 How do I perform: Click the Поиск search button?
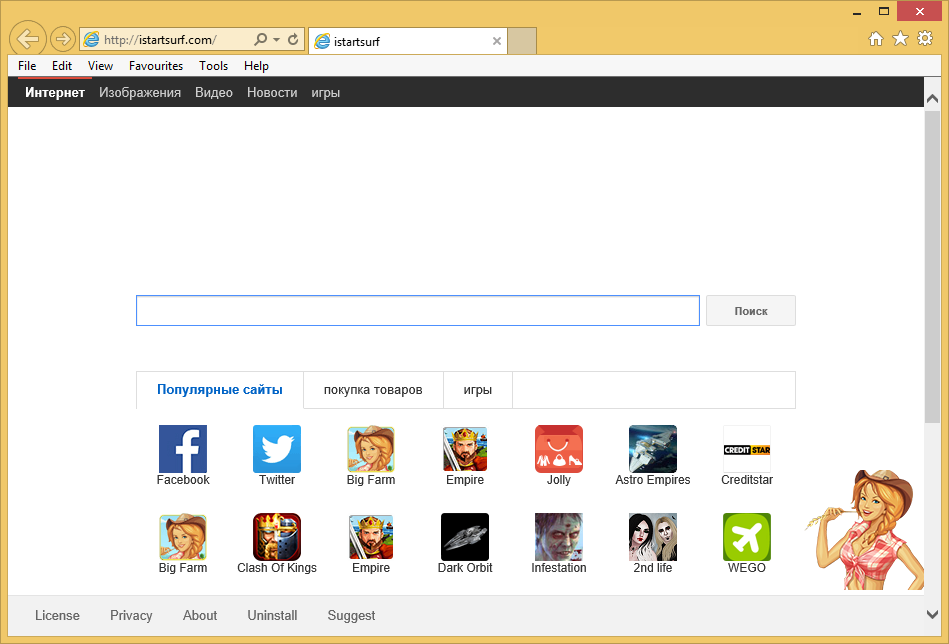pos(750,310)
